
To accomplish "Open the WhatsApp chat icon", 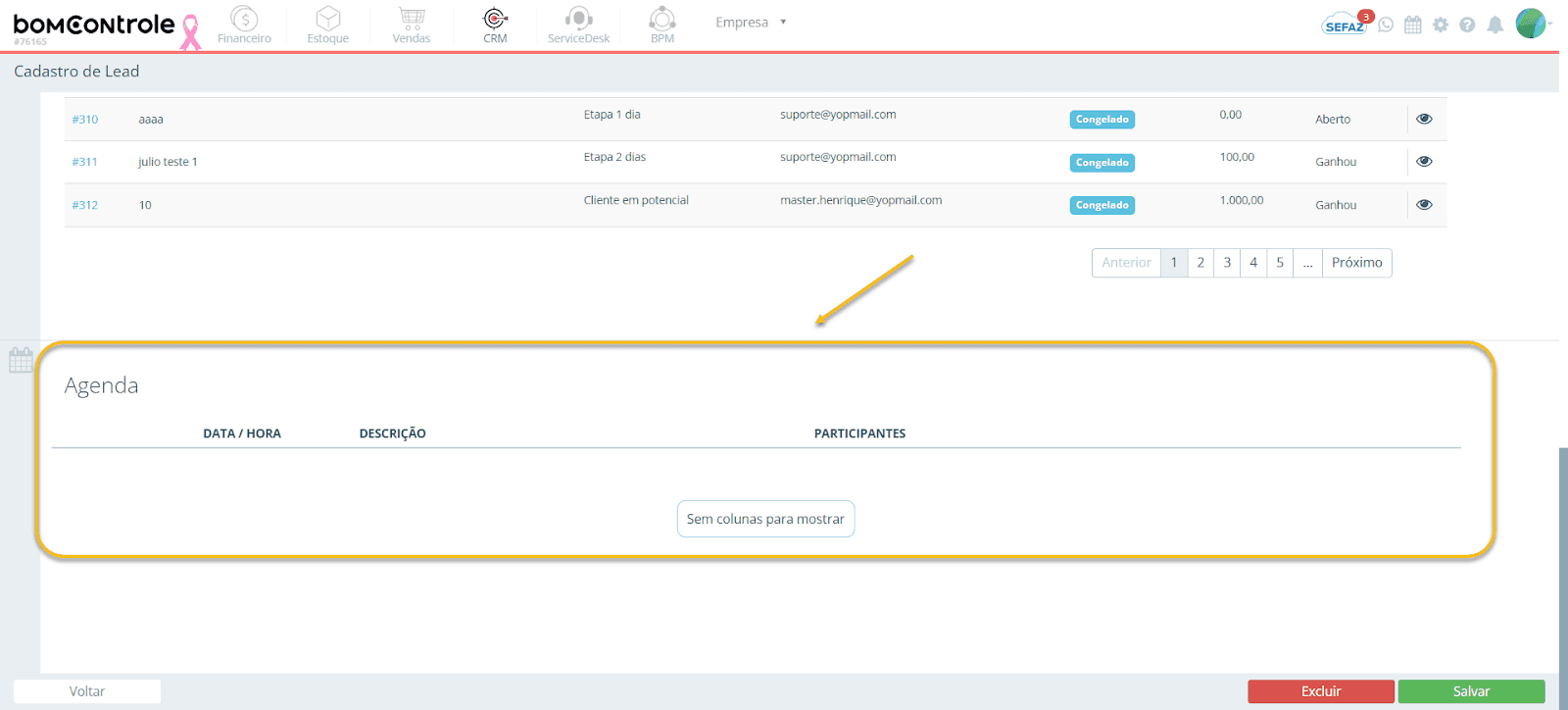I will pos(1386,25).
